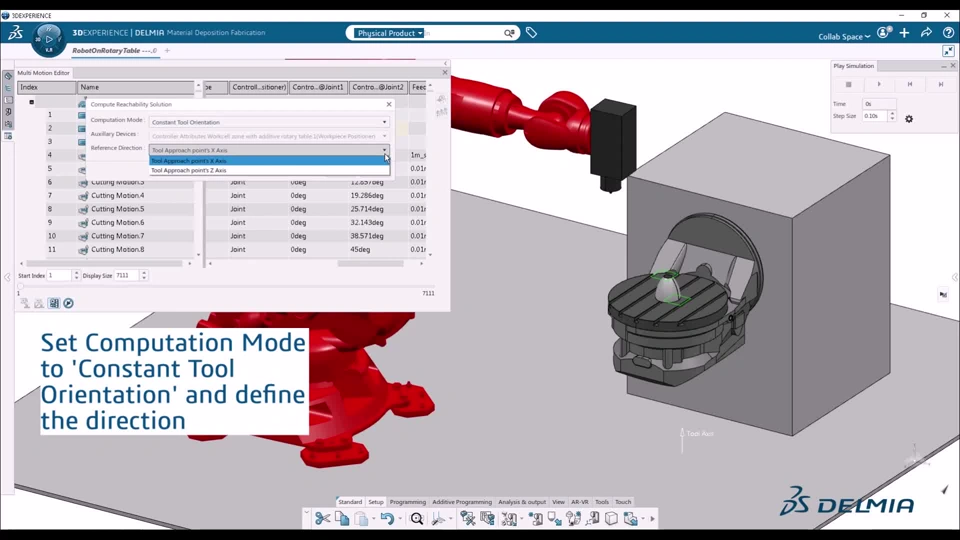Click the tag icon next to search bar
The image size is (960, 540).
coord(531,33)
